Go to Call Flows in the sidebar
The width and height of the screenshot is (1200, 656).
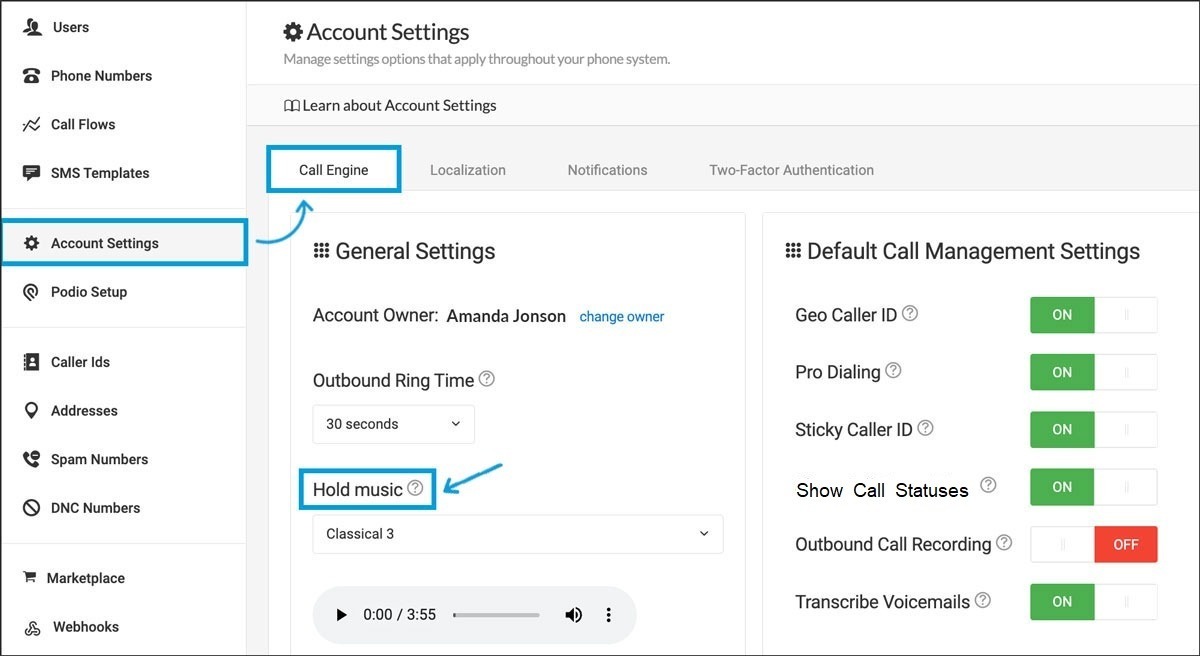(83, 124)
